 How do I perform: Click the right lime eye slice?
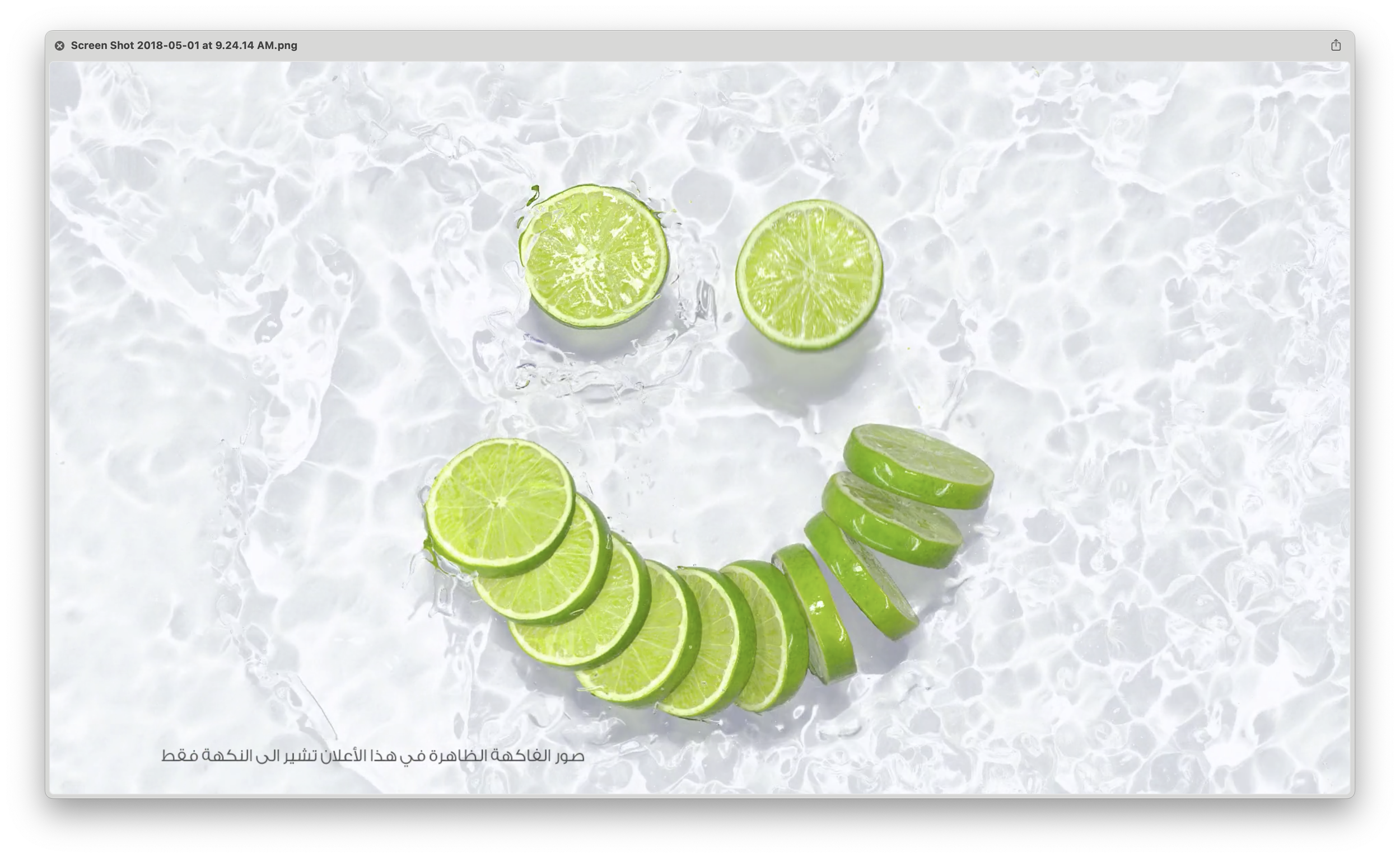809,274
